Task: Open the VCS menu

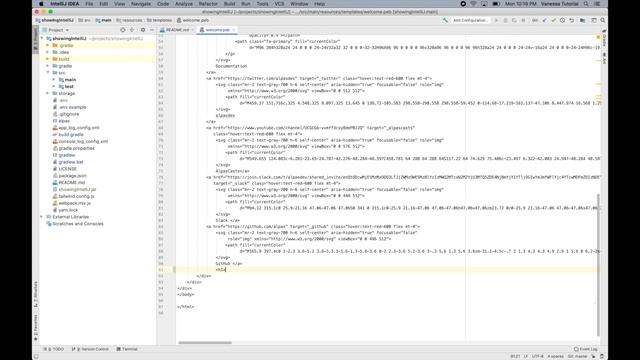Action: (x=279, y=4)
